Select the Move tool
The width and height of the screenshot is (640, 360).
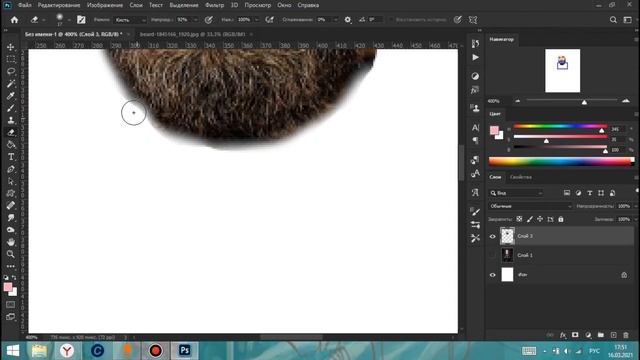(x=11, y=47)
